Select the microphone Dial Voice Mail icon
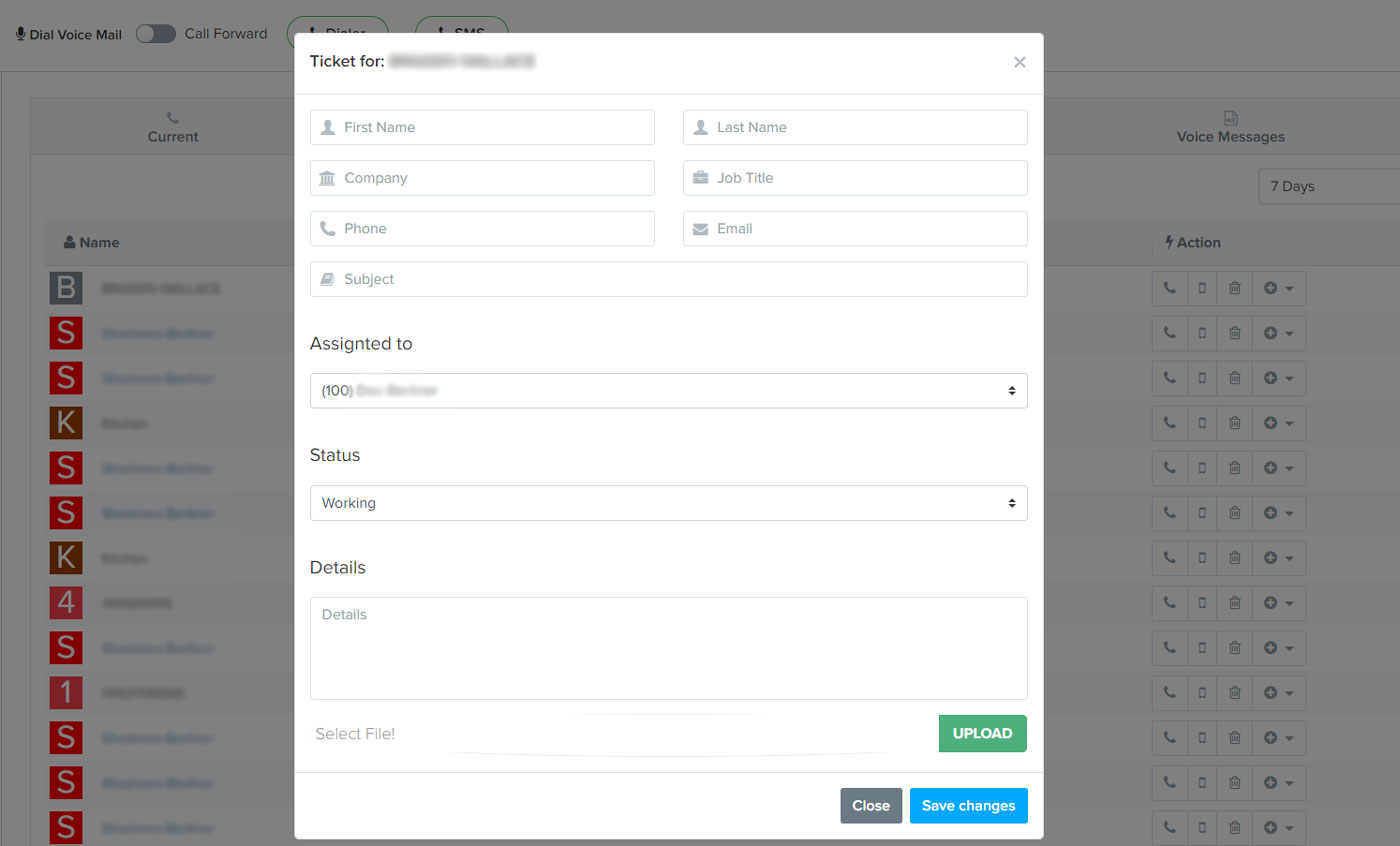Image resolution: width=1400 pixels, height=846 pixels. point(22,33)
